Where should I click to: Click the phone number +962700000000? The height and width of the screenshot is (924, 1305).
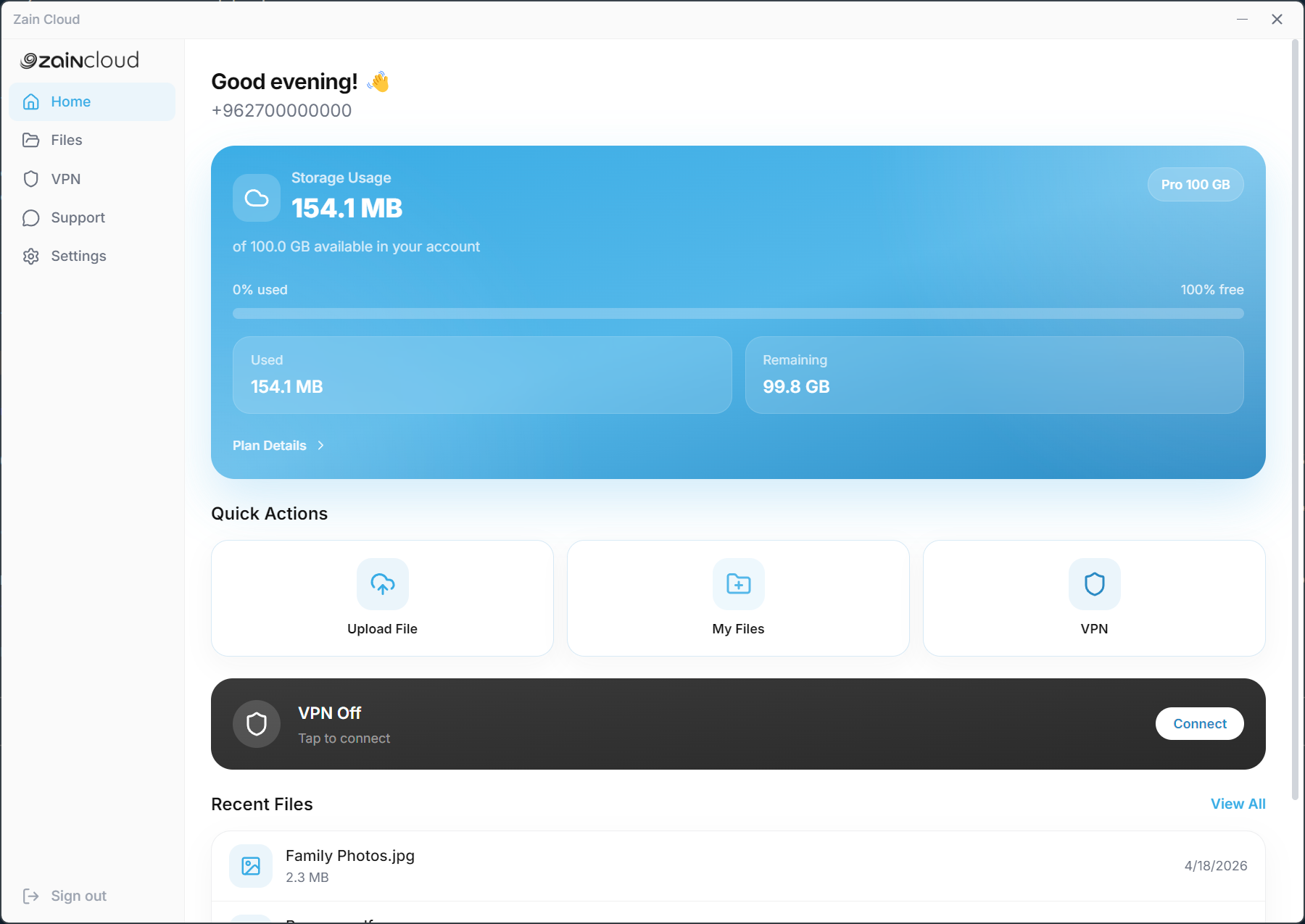(x=281, y=111)
